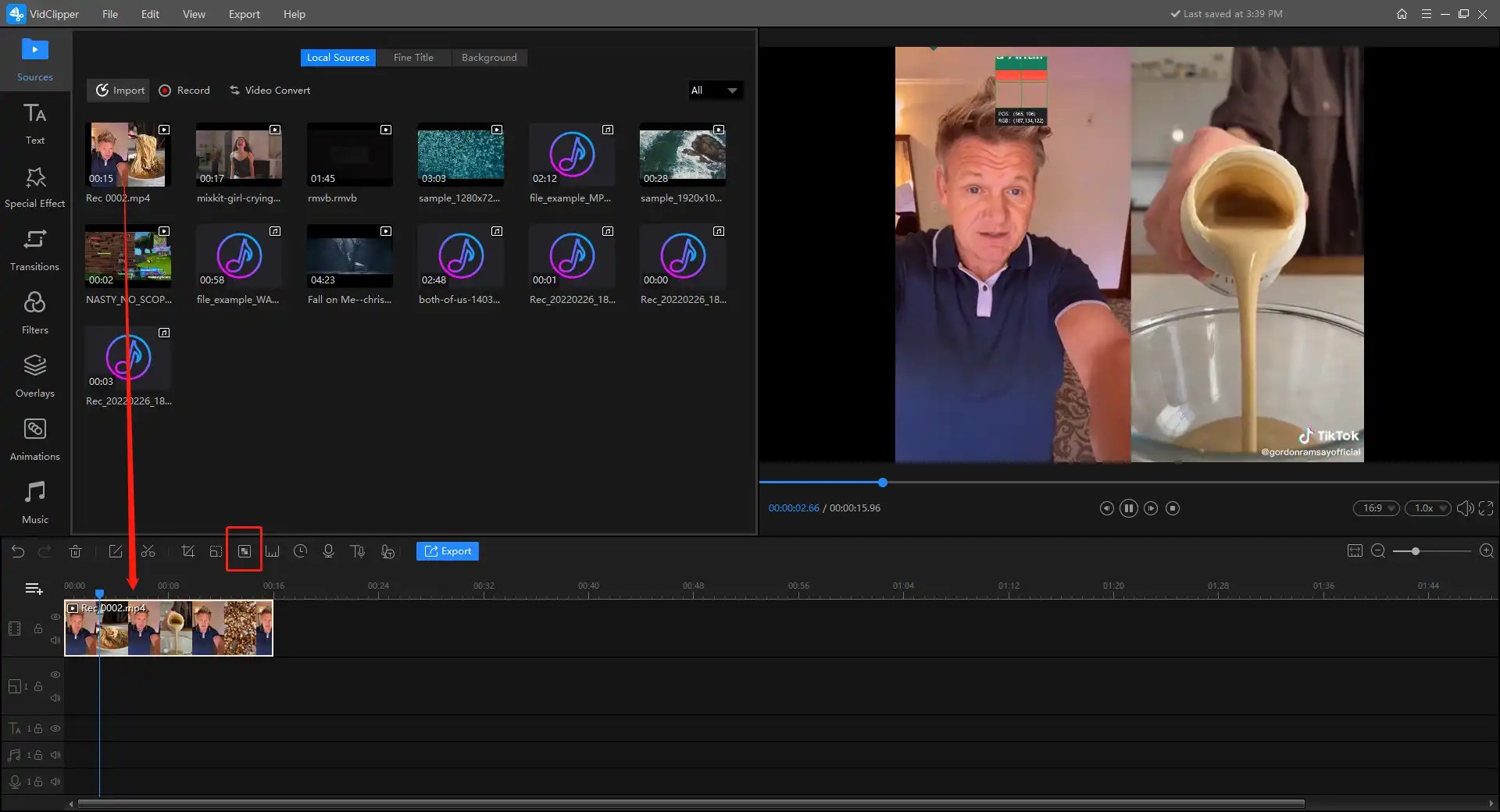Select the Transitions panel
The height and width of the screenshot is (812, 1500).
pos(34,250)
